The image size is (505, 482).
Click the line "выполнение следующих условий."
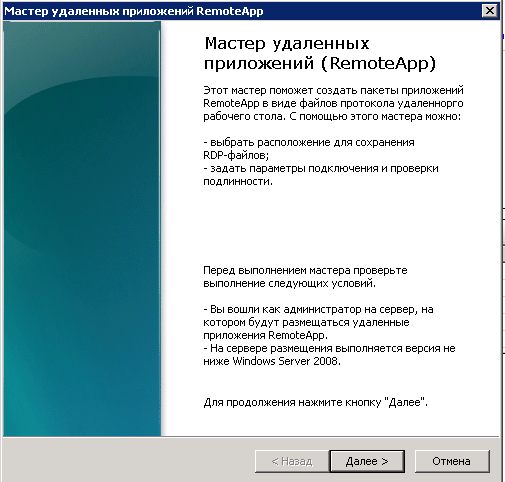click(289, 283)
